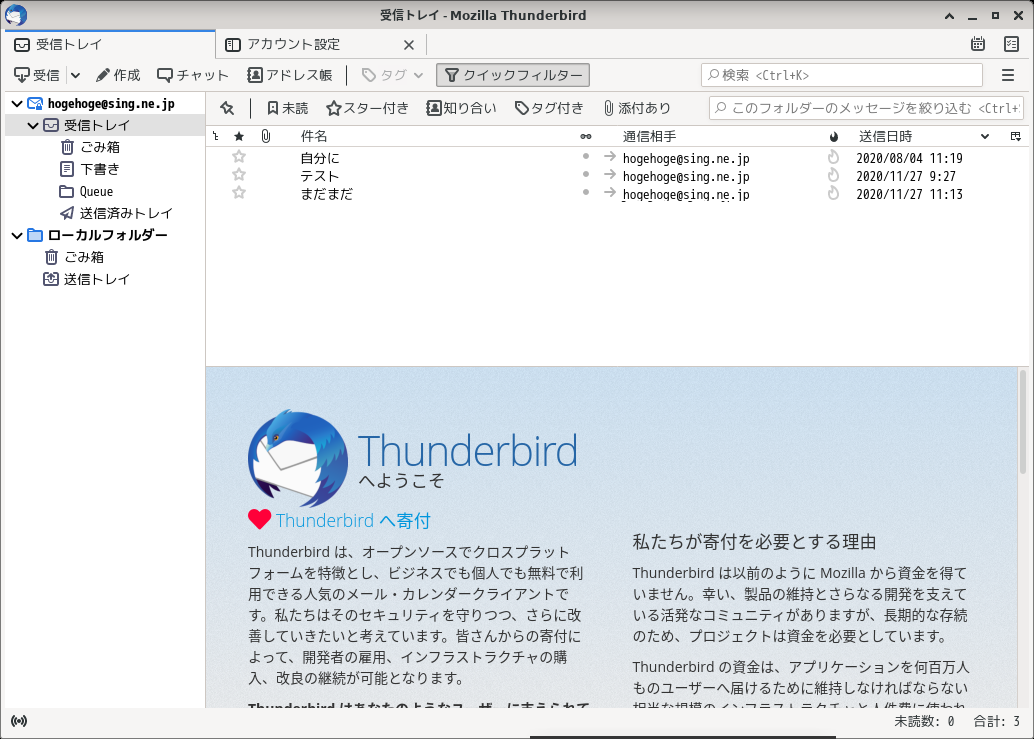Image resolution: width=1034 pixels, height=739 pixels.
Task: Toggle the 未読 unread filter
Action: point(288,108)
